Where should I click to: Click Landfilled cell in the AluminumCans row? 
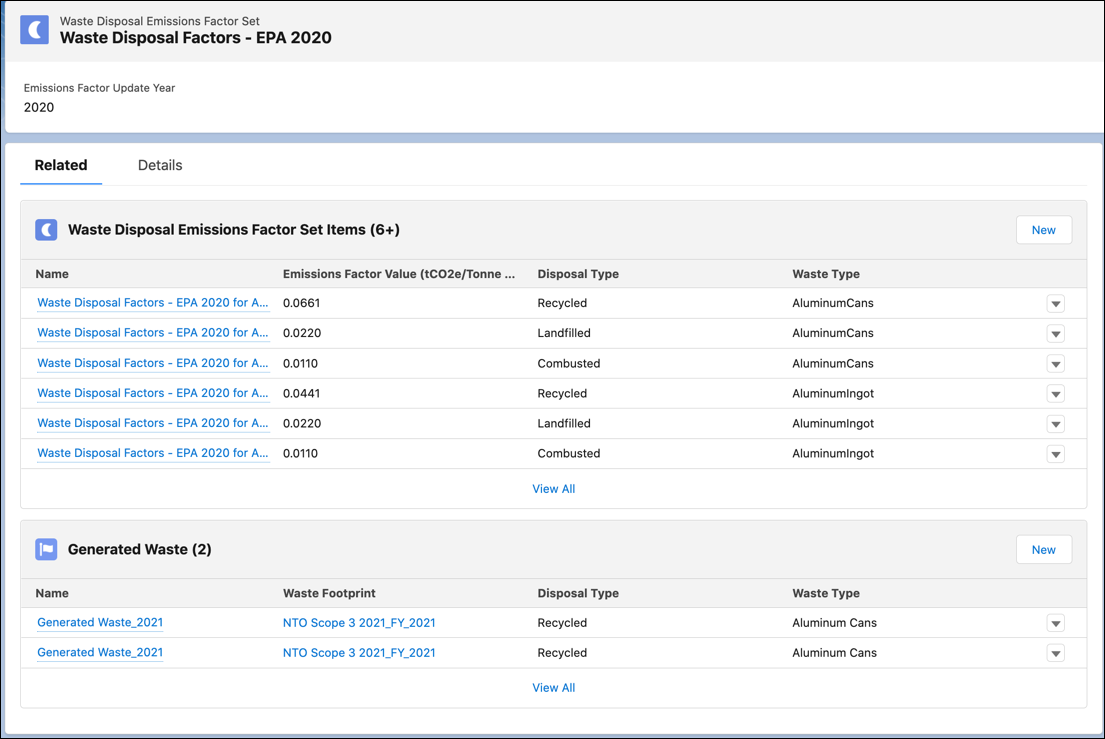click(564, 333)
